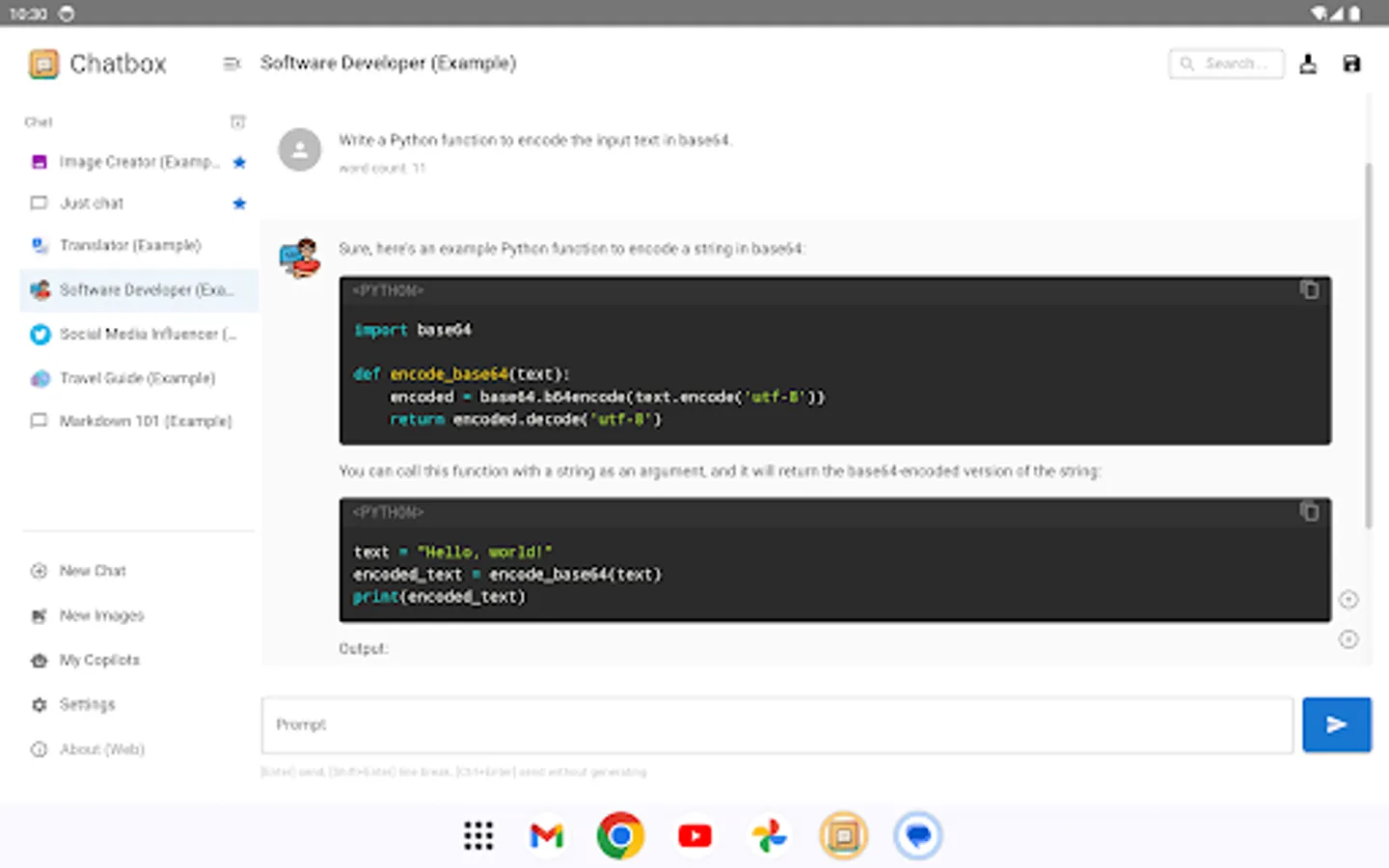
Task: Click the Search box in the top bar
Action: click(1226, 63)
